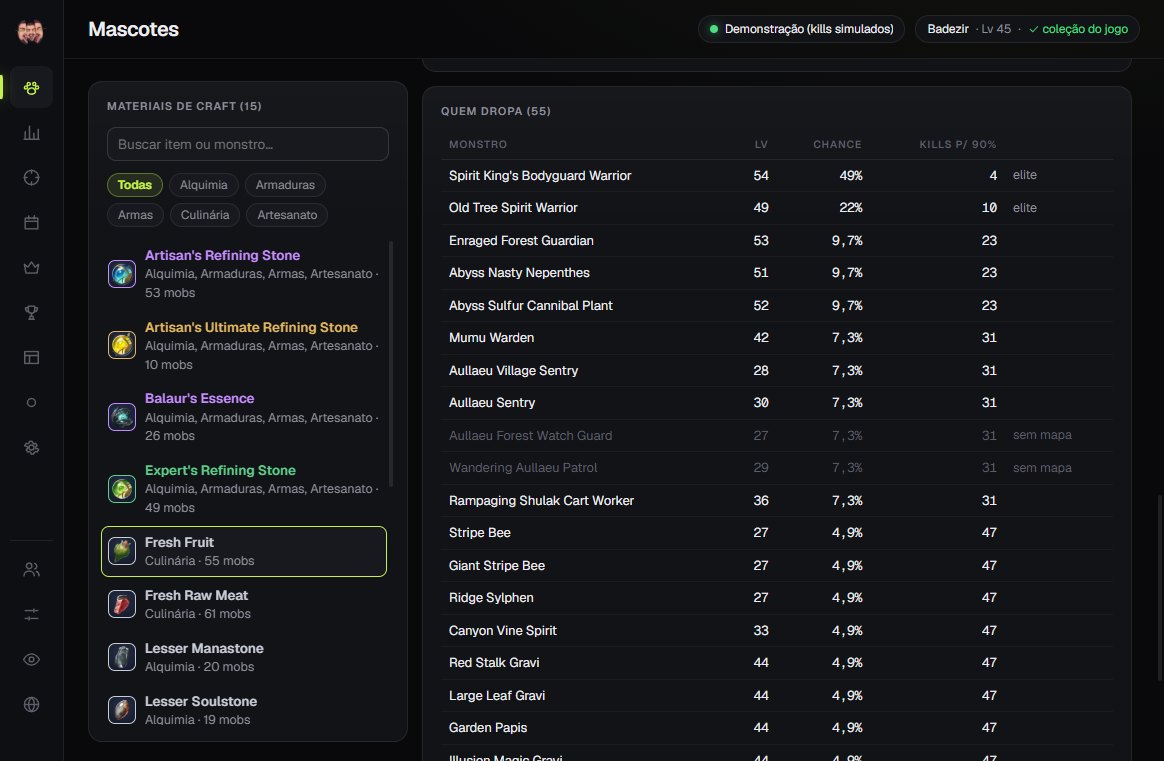Filter materials by Armas
1164x761 pixels.
(x=135, y=215)
